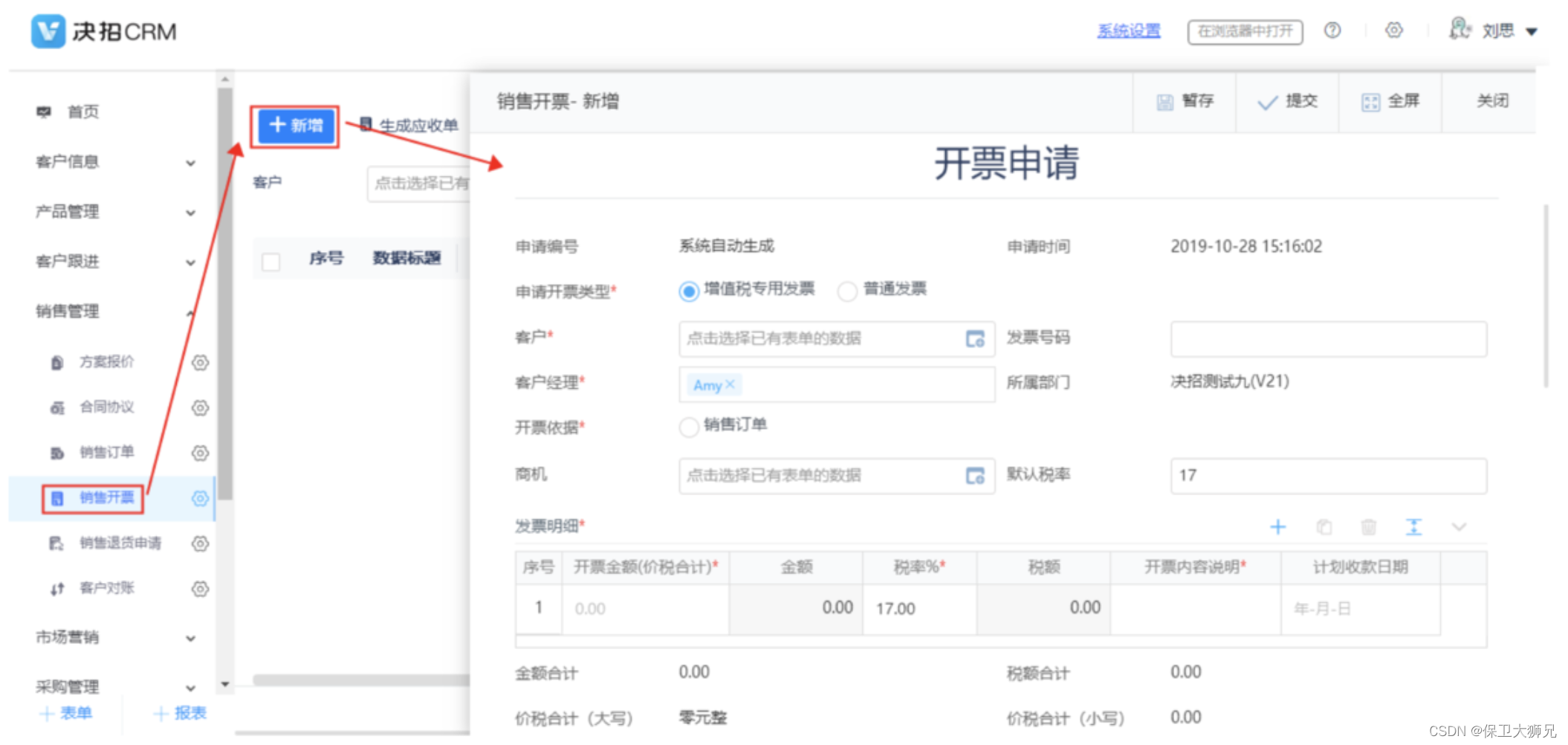Image resolution: width=1568 pixels, height=745 pixels.
Task: Open settings gear next to 合同协议
Action: pos(200,408)
